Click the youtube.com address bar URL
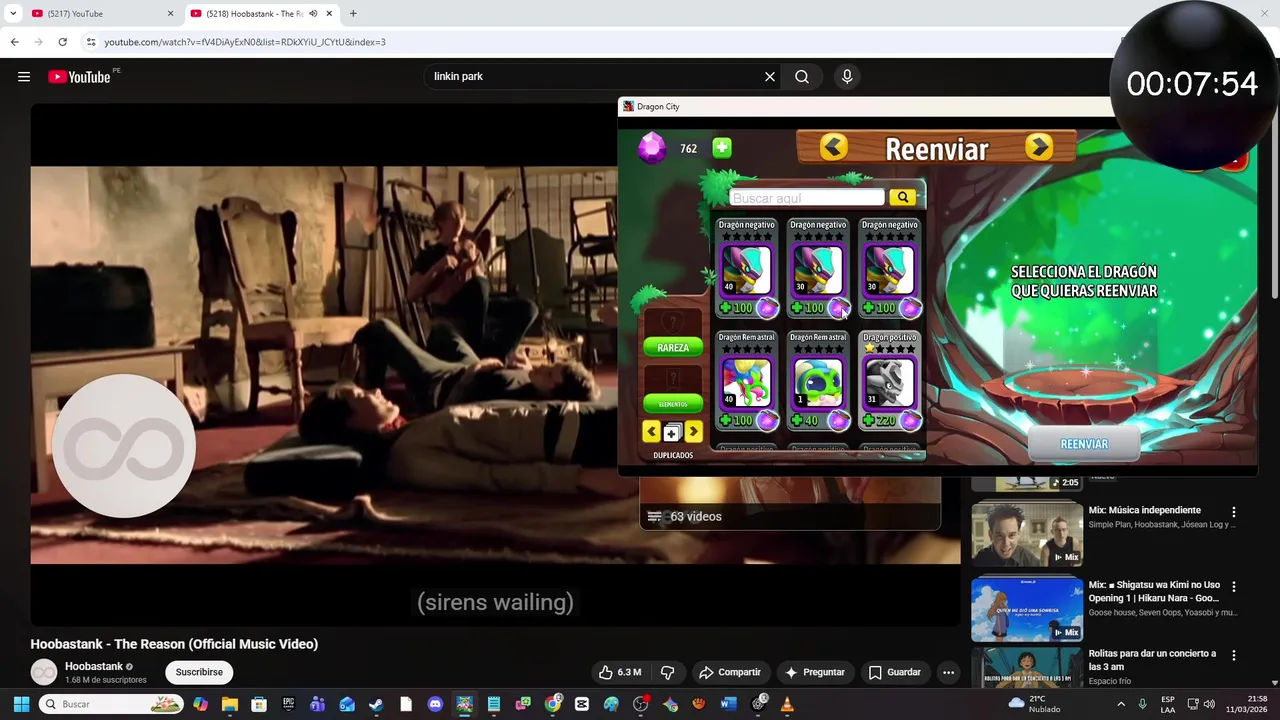 coord(245,42)
